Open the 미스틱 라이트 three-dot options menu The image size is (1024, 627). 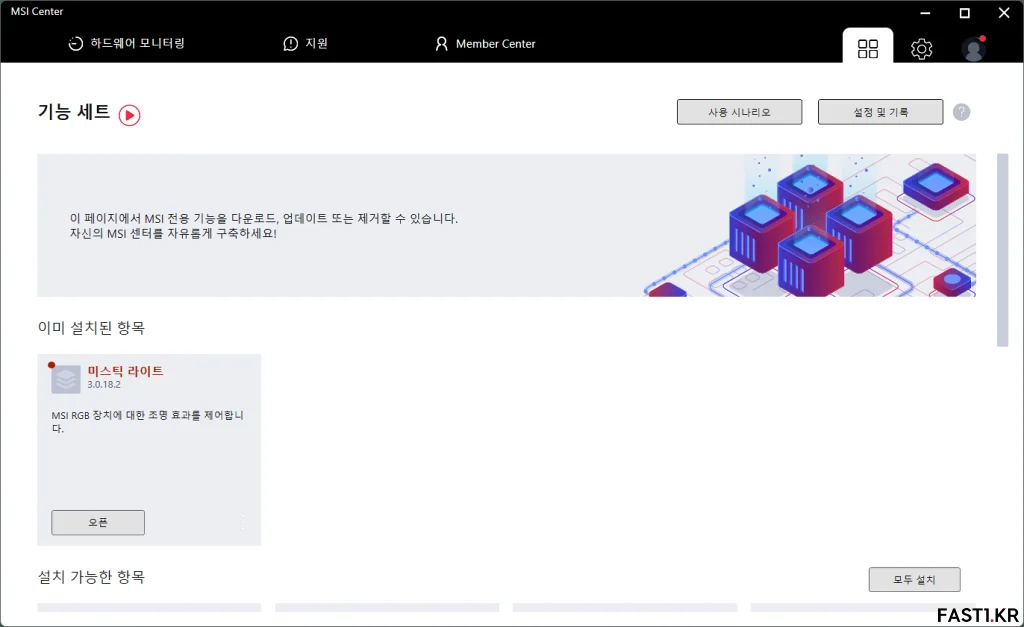pos(242,521)
